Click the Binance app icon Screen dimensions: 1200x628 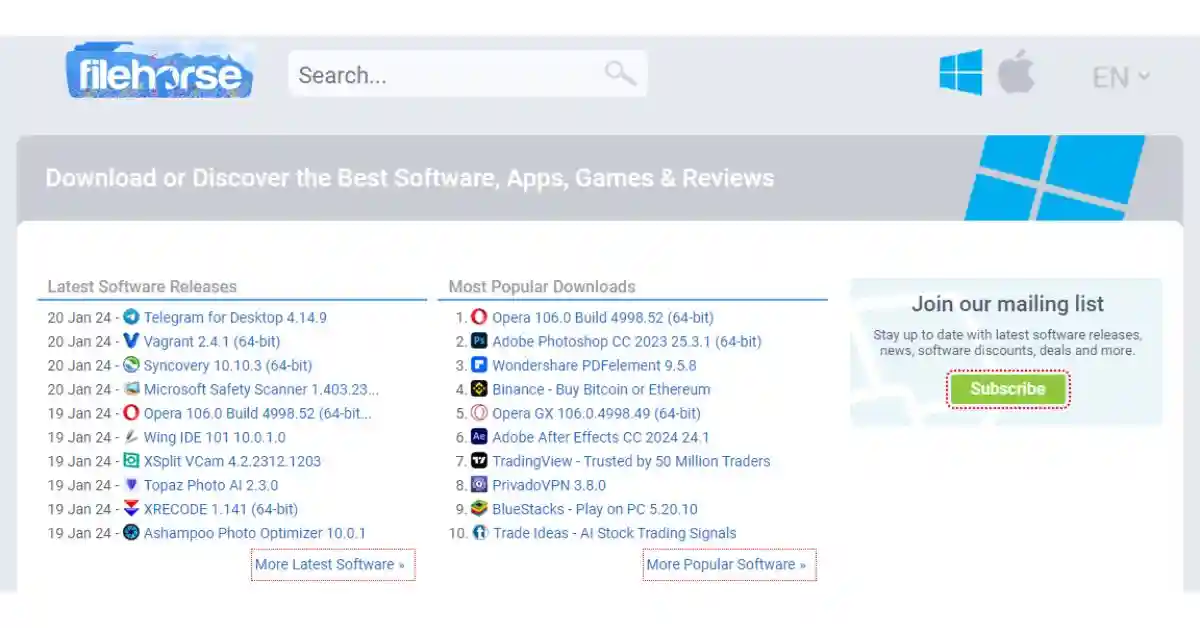tap(479, 389)
